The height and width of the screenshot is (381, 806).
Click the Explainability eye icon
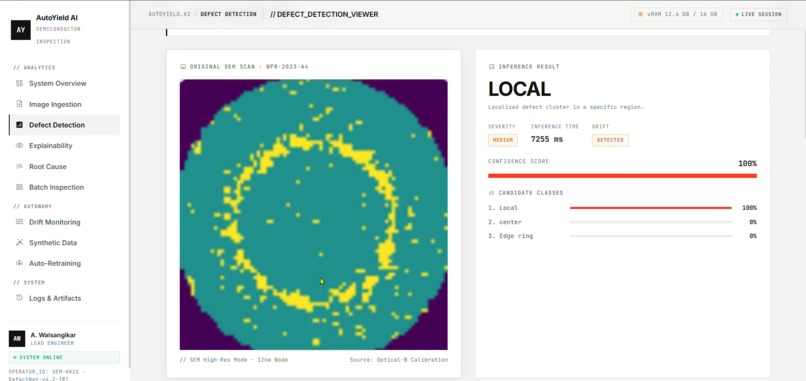[20, 146]
